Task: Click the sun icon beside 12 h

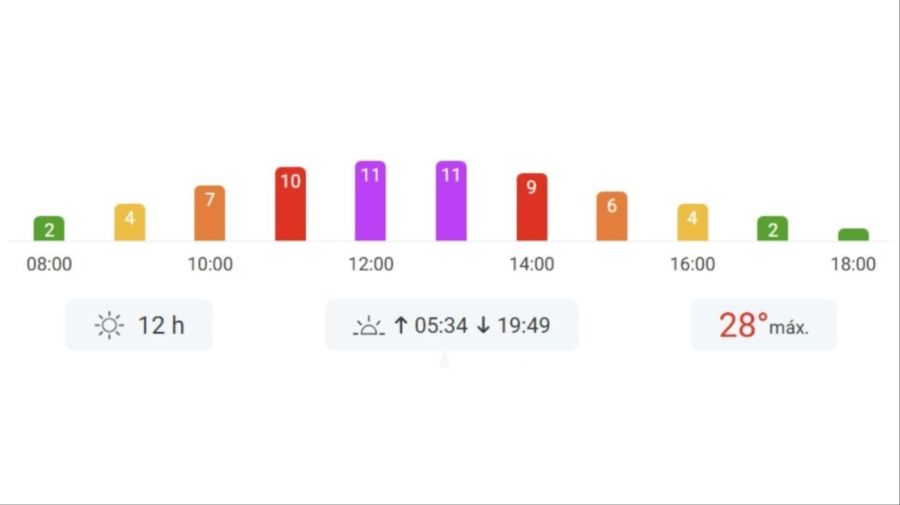Action: click(109, 325)
